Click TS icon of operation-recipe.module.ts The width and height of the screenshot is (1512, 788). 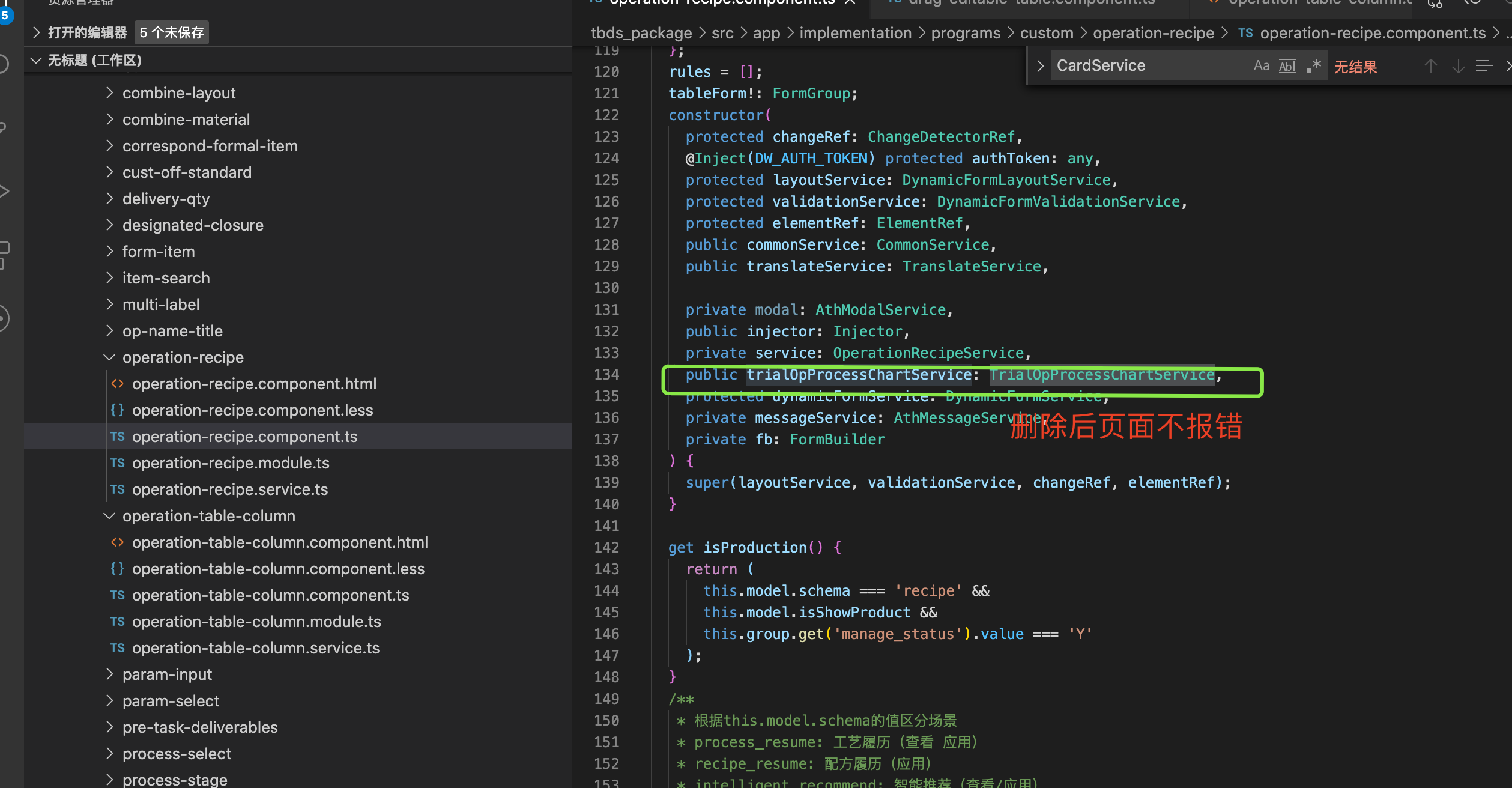coord(117,463)
